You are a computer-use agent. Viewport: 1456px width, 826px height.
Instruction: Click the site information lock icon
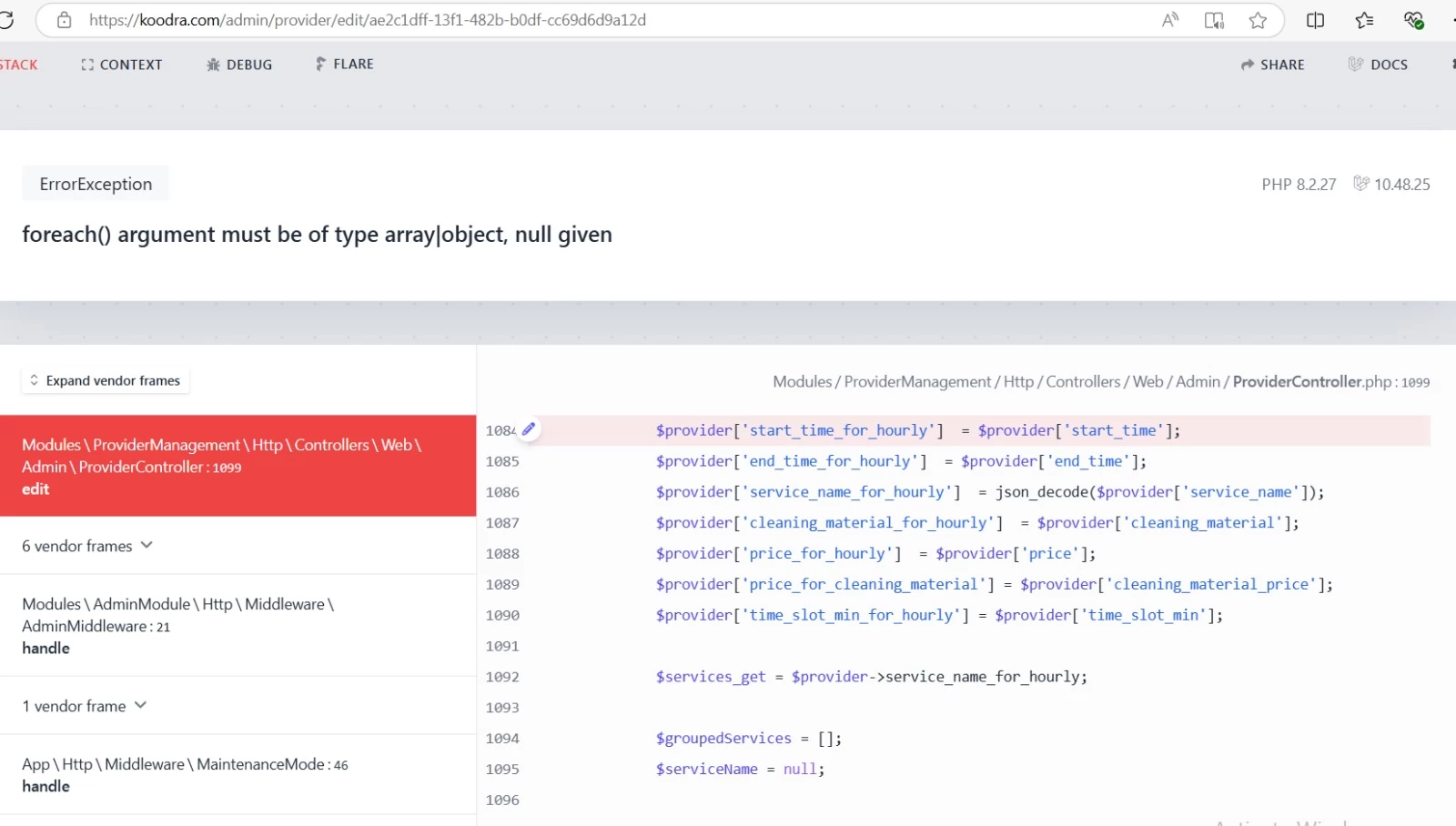(x=64, y=20)
